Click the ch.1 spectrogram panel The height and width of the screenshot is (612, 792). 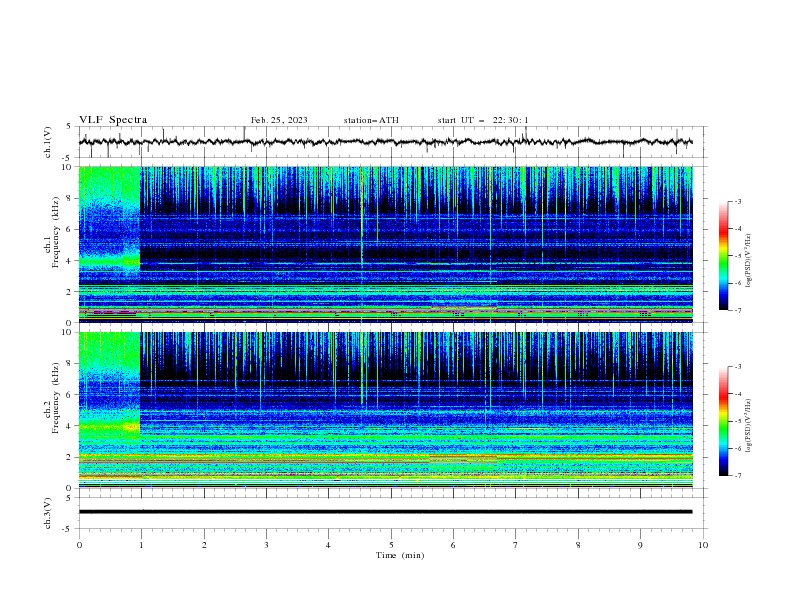386,244
